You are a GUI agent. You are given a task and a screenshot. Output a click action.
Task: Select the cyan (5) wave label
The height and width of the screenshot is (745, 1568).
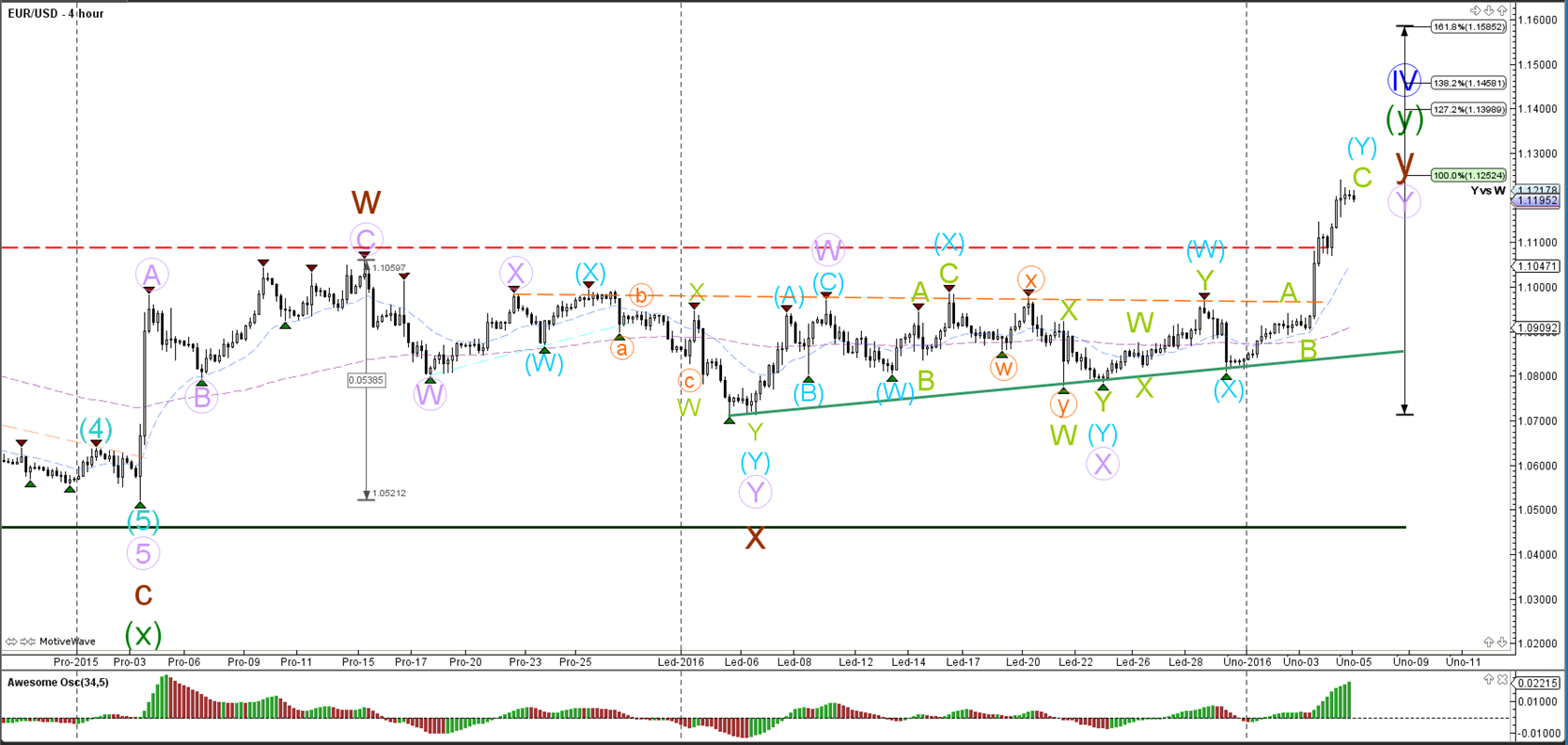pyautogui.click(x=142, y=520)
